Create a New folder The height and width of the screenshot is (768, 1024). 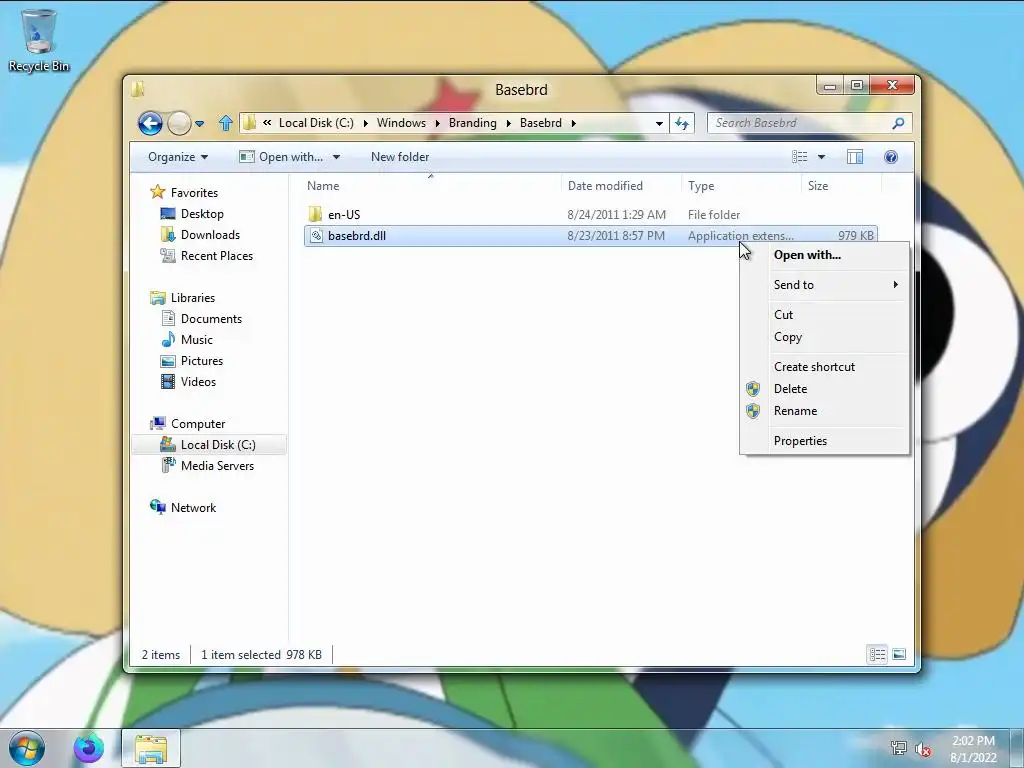[x=400, y=157]
